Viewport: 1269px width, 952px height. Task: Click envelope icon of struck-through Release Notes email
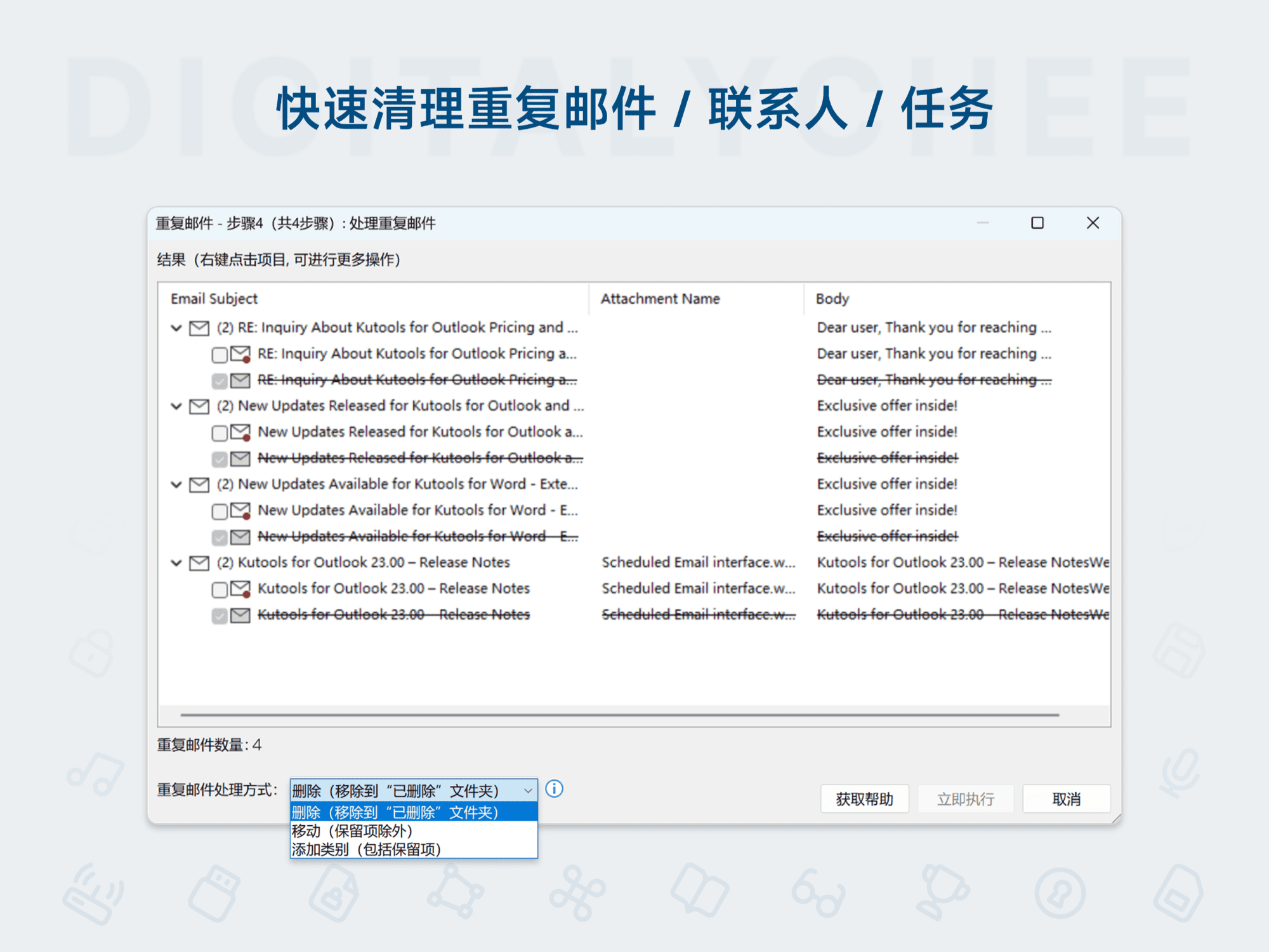point(240,615)
